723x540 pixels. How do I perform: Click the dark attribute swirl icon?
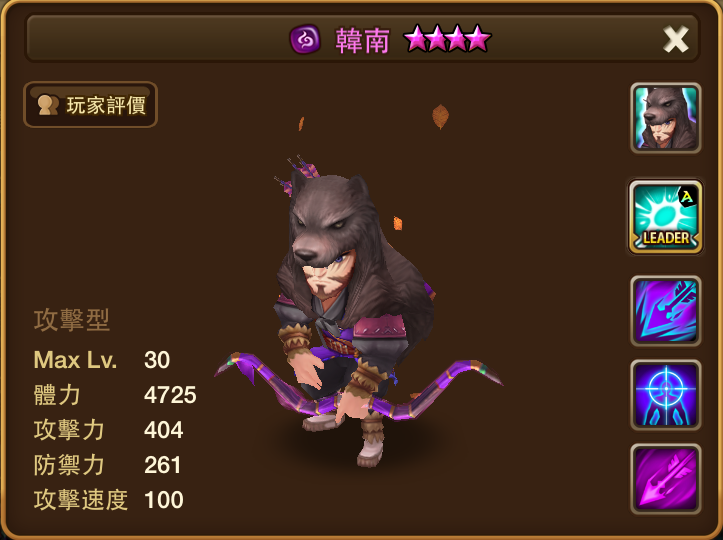pos(305,39)
